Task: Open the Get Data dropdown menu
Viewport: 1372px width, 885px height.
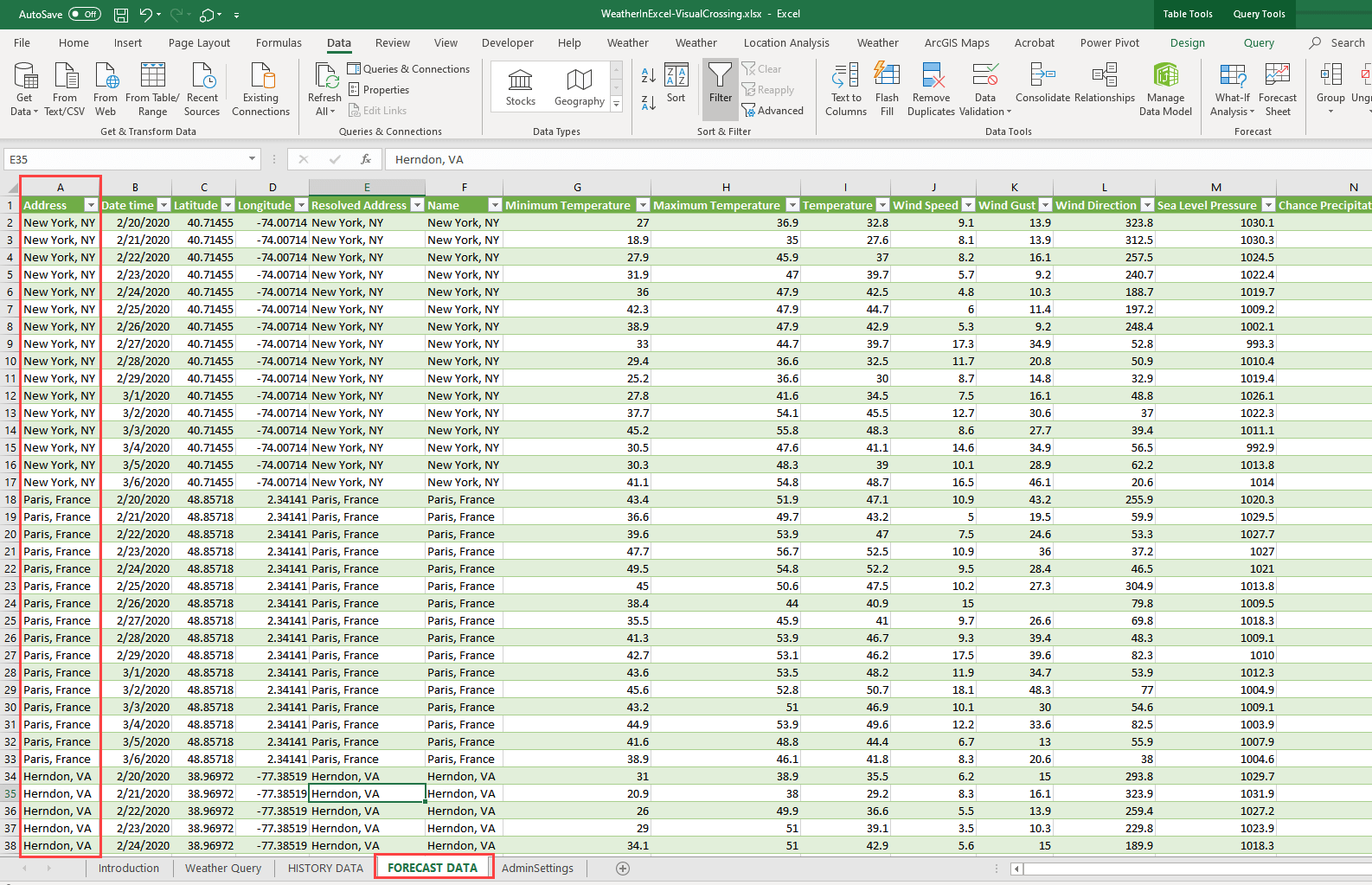Action: (x=24, y=88)
